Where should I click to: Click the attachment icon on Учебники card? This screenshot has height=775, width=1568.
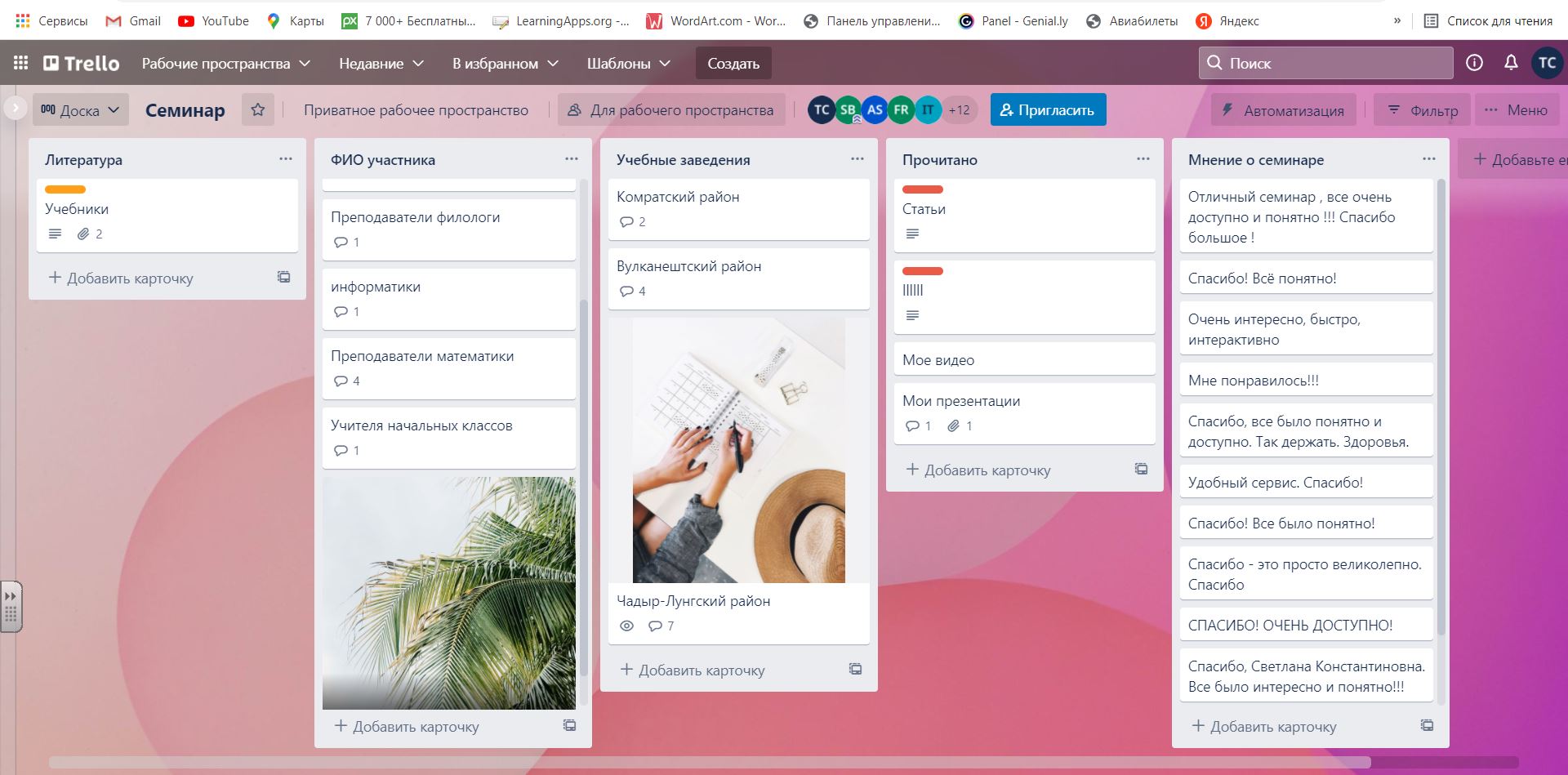(83, 234)
